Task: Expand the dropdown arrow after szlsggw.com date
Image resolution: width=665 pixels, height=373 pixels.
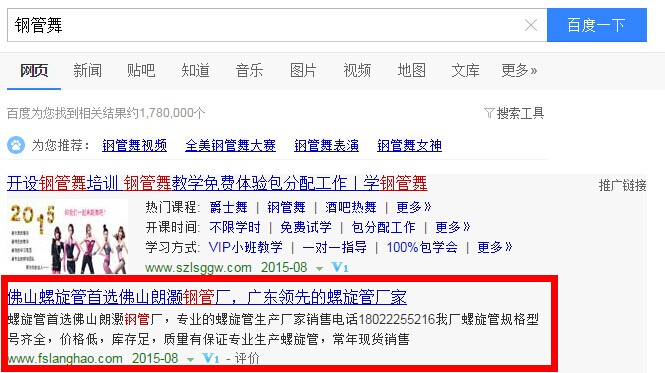Action: pyautogui.click(x=319, y=269)
